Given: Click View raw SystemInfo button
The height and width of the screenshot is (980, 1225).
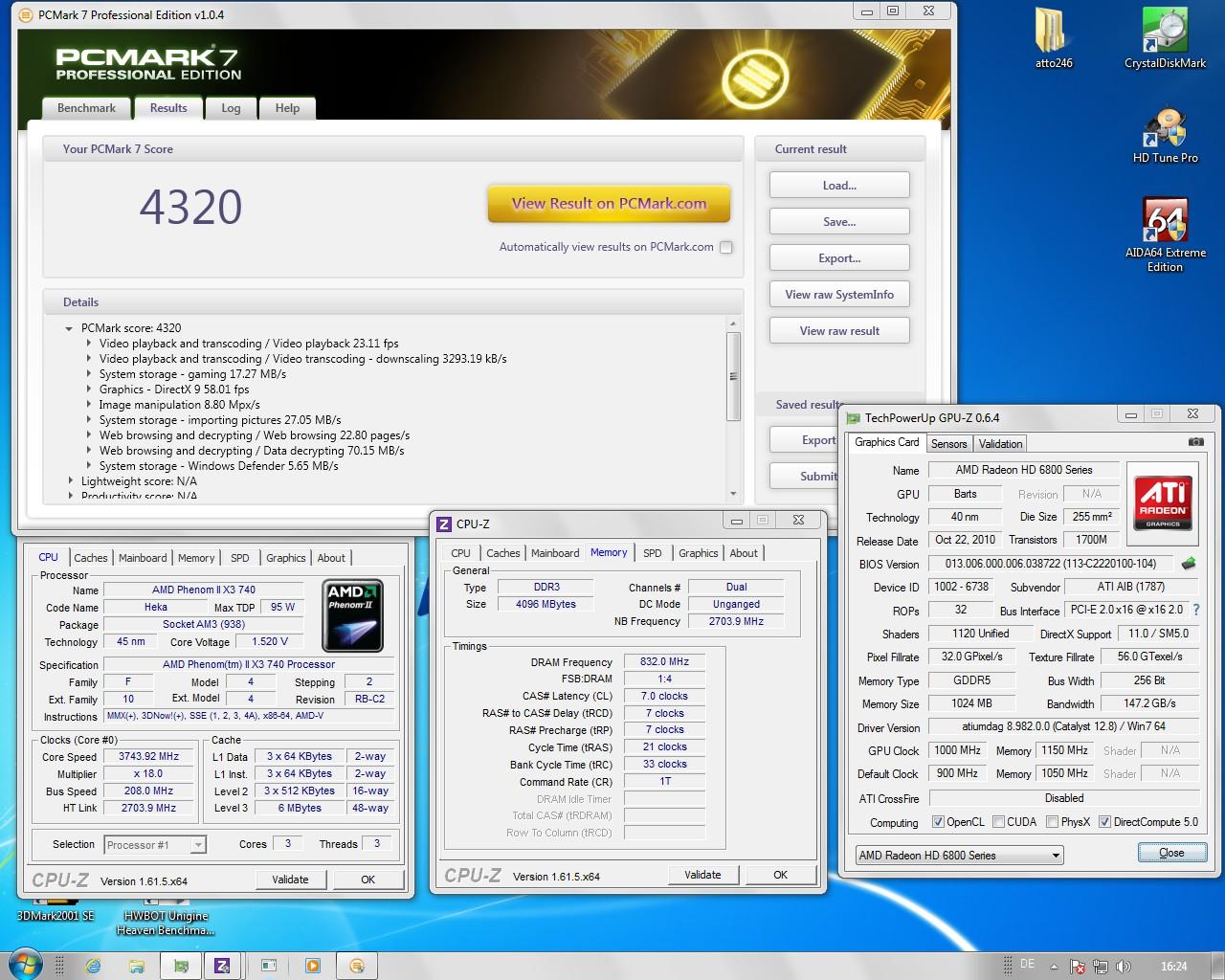Looking at the screenshot, I should pyautogui.click(x=839, y=295).
